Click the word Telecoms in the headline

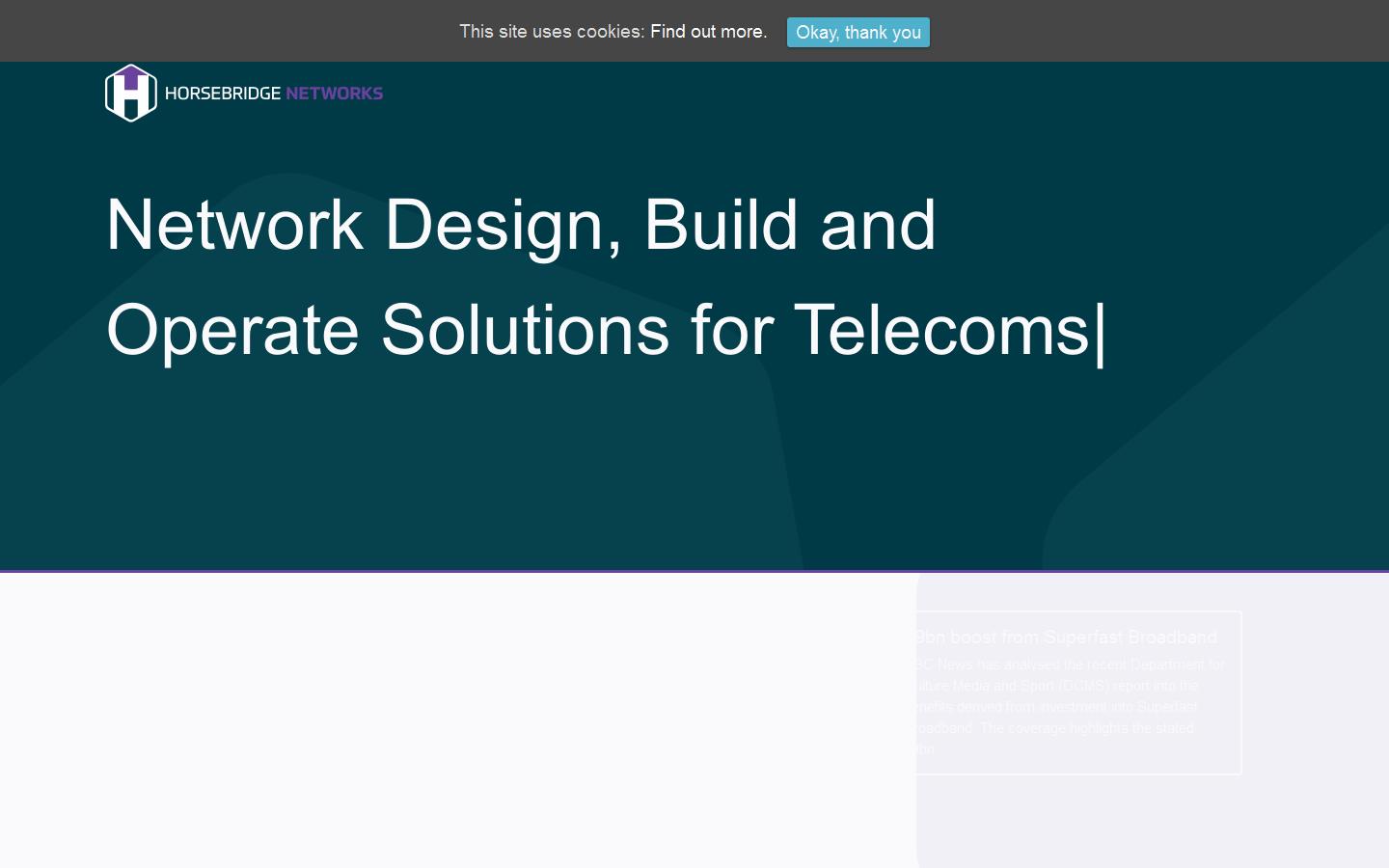click(940, 330)
